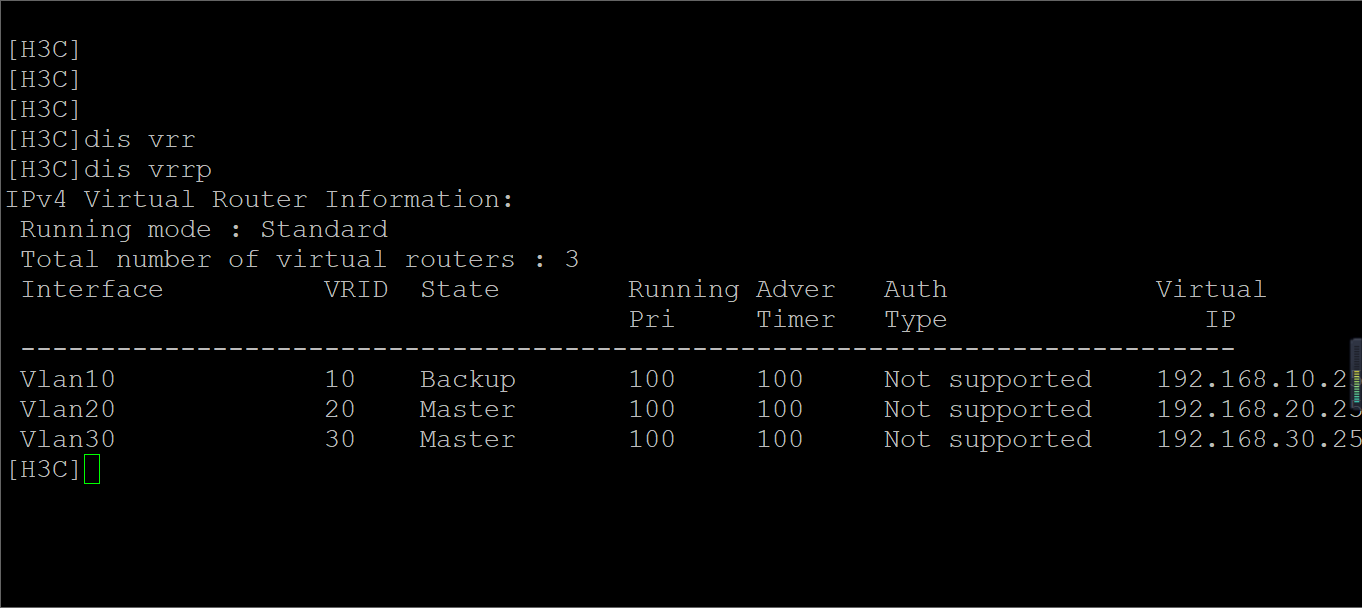Click the green cursor block at the prompt
Screen dimensions: 1362x608
(92, 469)
